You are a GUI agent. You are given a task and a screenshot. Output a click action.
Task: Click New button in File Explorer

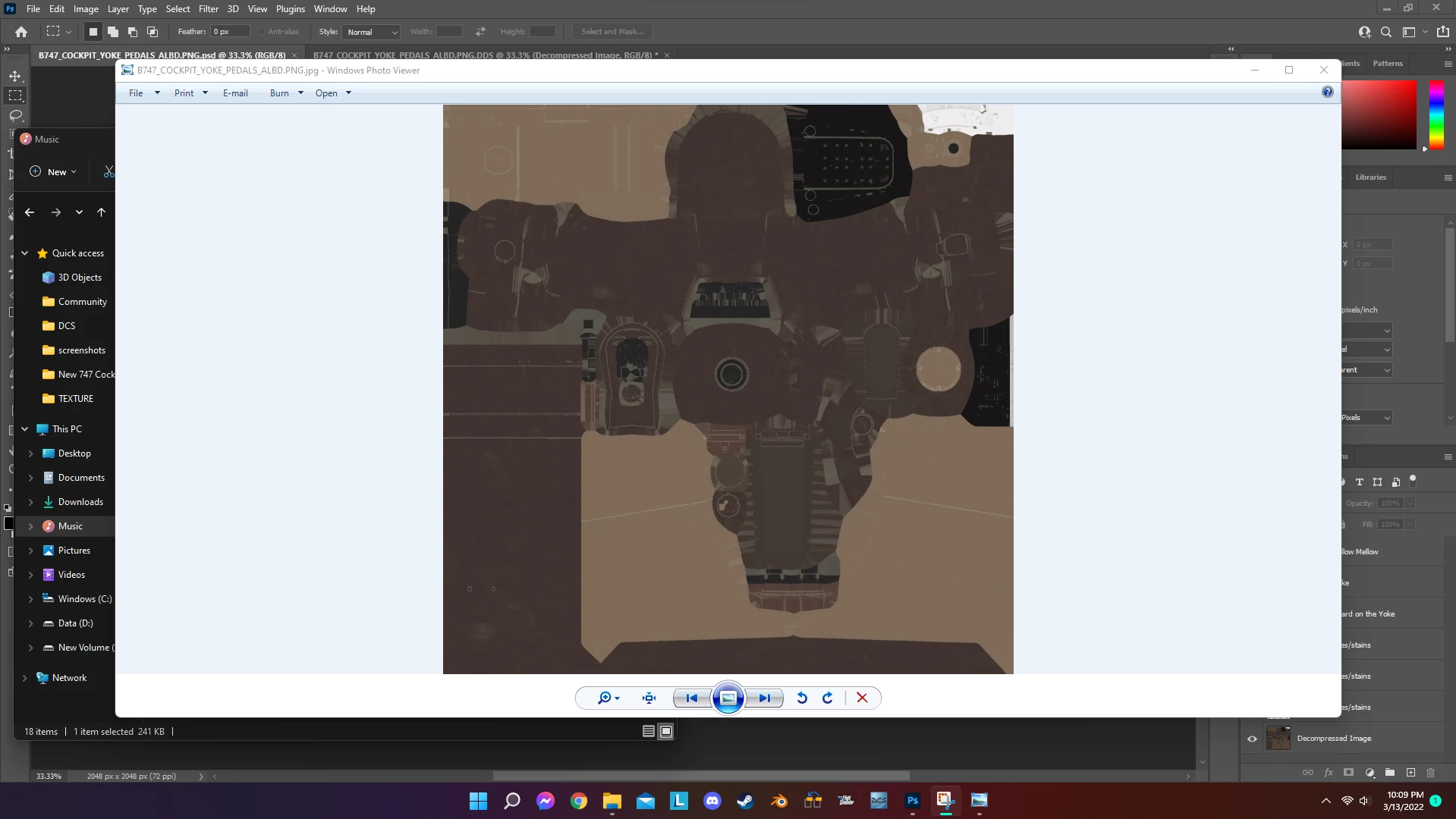(53, 172)
